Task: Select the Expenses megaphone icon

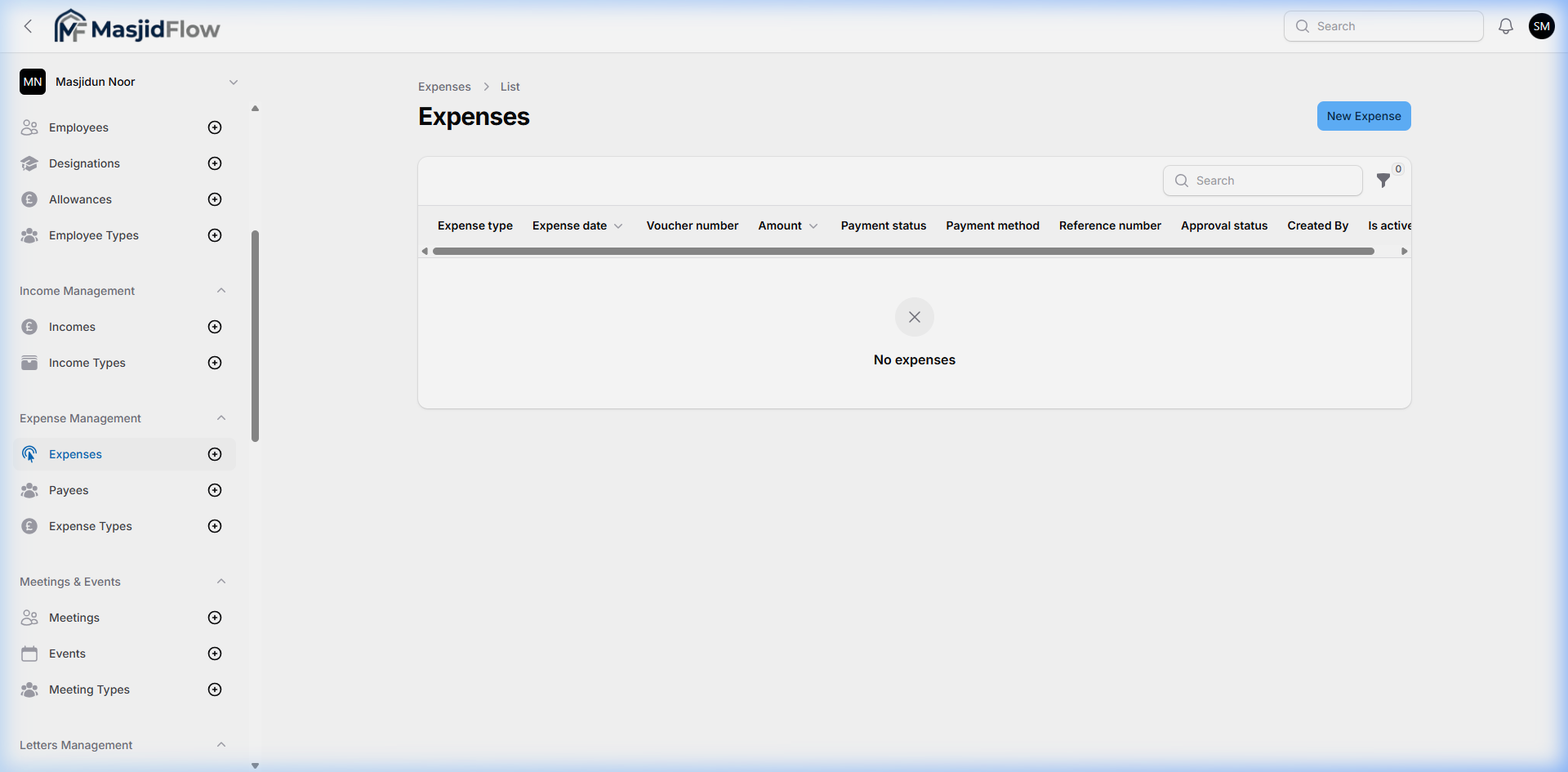Action: tap(29, 454)
